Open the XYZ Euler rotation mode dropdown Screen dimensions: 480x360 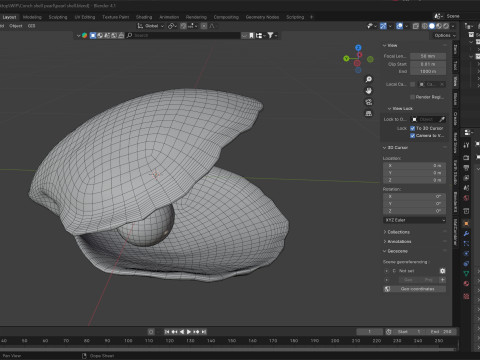coord(414,220)
